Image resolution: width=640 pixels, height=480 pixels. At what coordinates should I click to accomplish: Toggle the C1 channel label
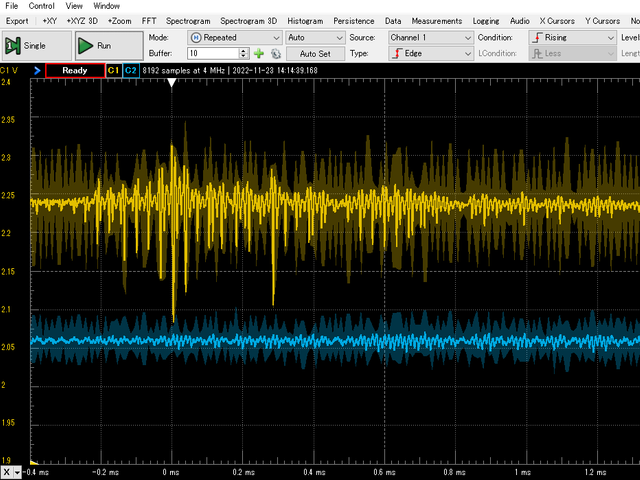point(113,71)
